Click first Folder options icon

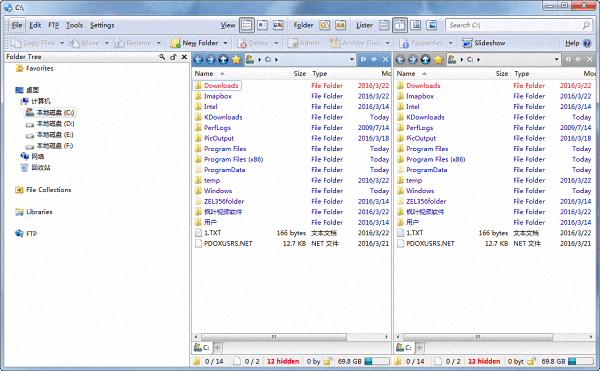click(324, 25)
